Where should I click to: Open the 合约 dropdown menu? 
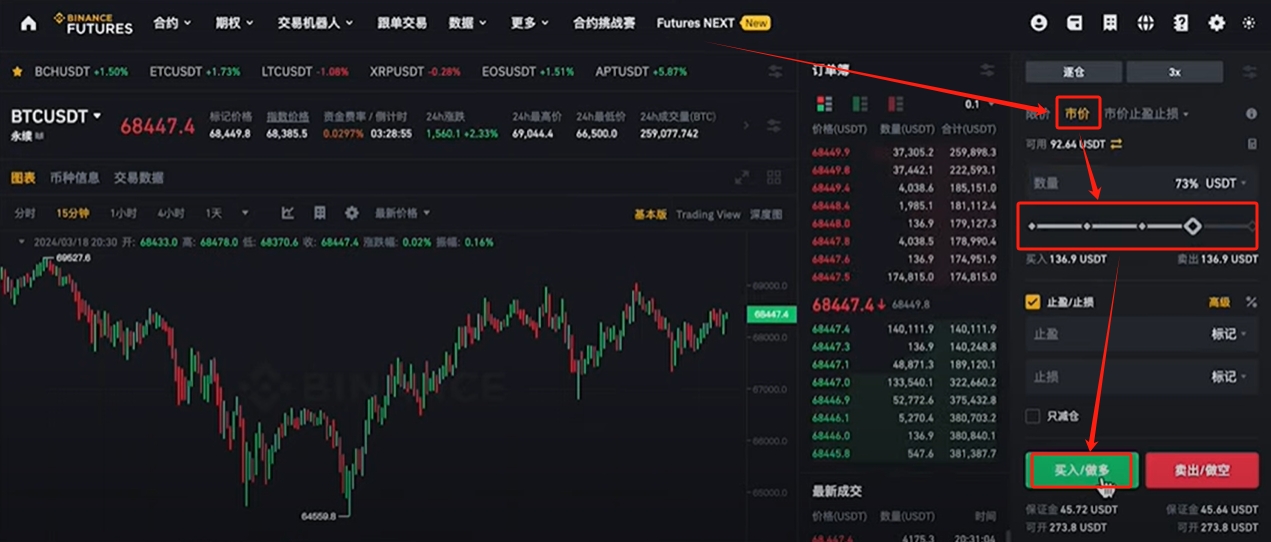[x=172, y=23]
